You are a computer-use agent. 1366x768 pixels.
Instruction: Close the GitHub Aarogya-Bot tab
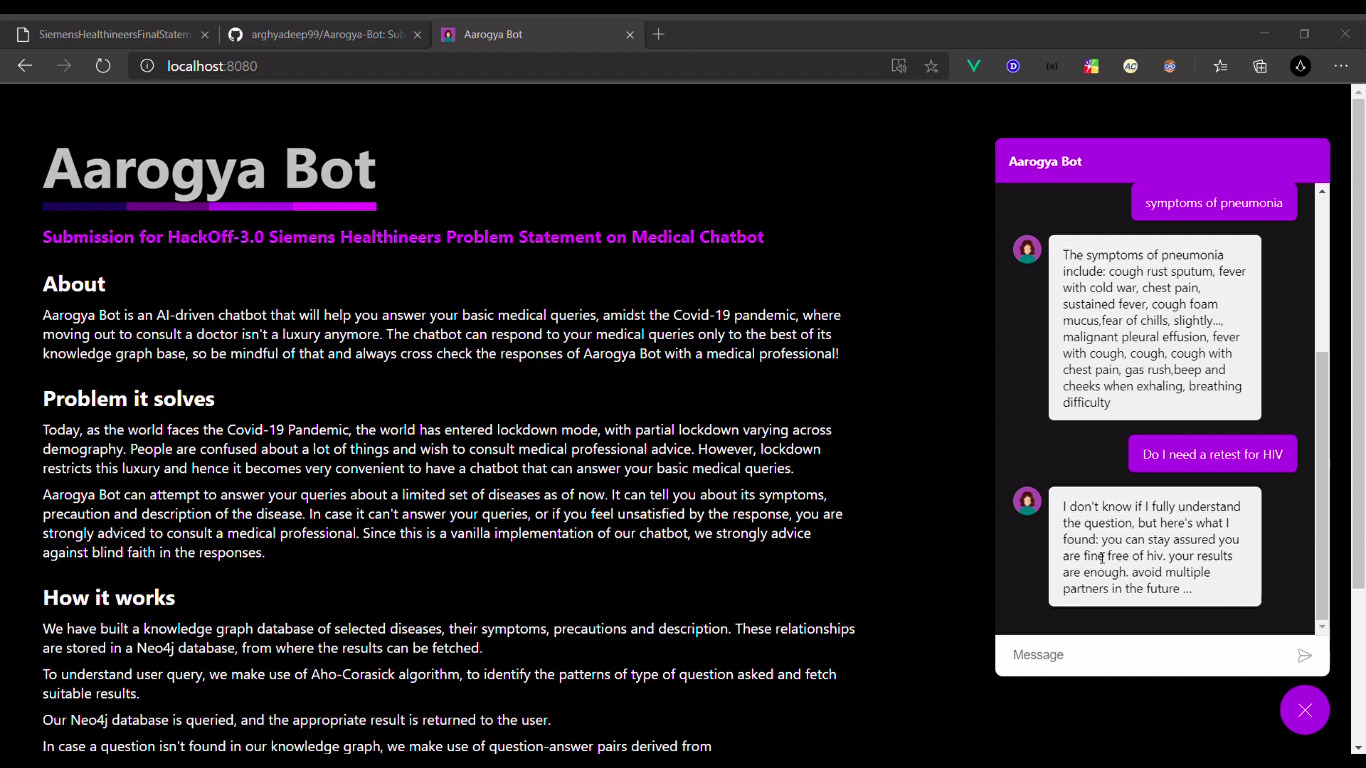pyautogui.click(x=417, y=34)
